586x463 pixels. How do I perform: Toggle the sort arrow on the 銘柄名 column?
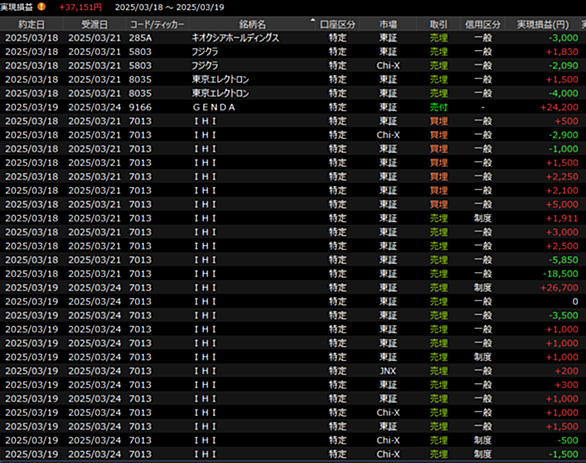[312, 20]
